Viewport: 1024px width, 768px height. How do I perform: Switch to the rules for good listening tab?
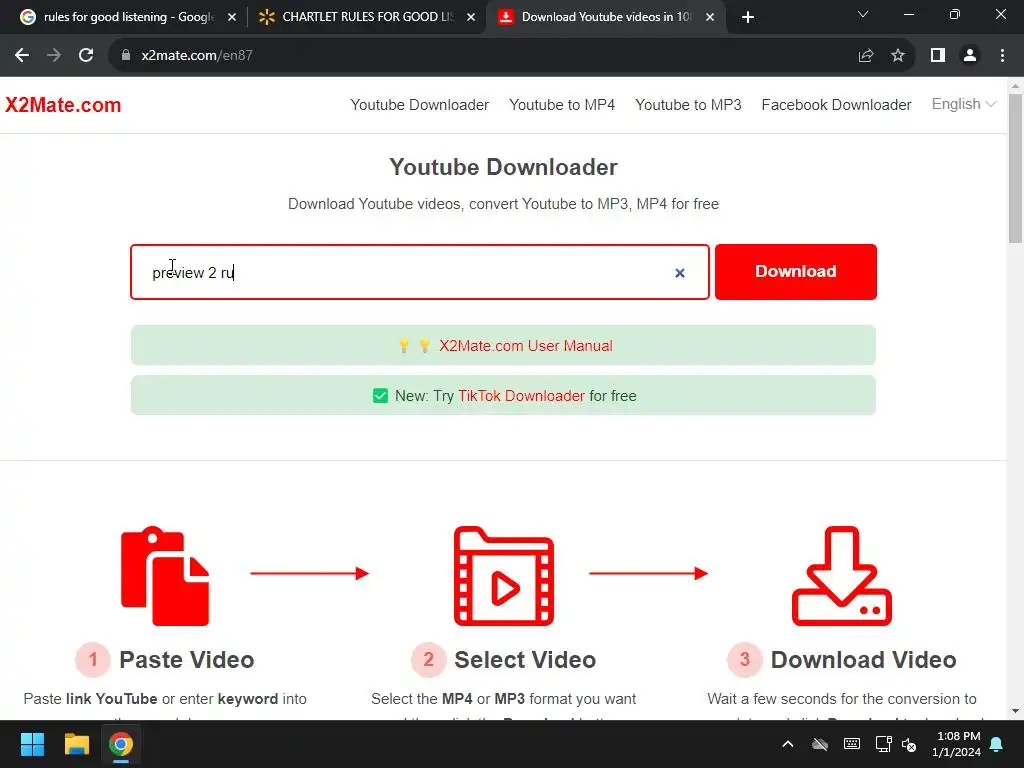tap(129, 17)
